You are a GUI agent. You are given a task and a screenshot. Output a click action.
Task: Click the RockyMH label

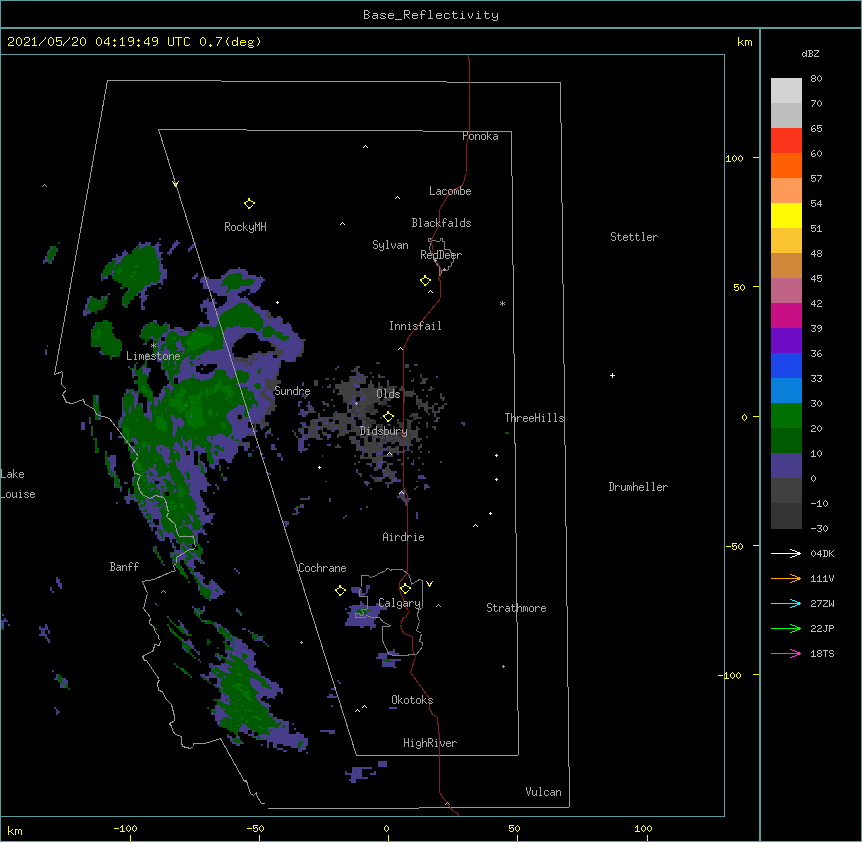(x=245, y=227)
